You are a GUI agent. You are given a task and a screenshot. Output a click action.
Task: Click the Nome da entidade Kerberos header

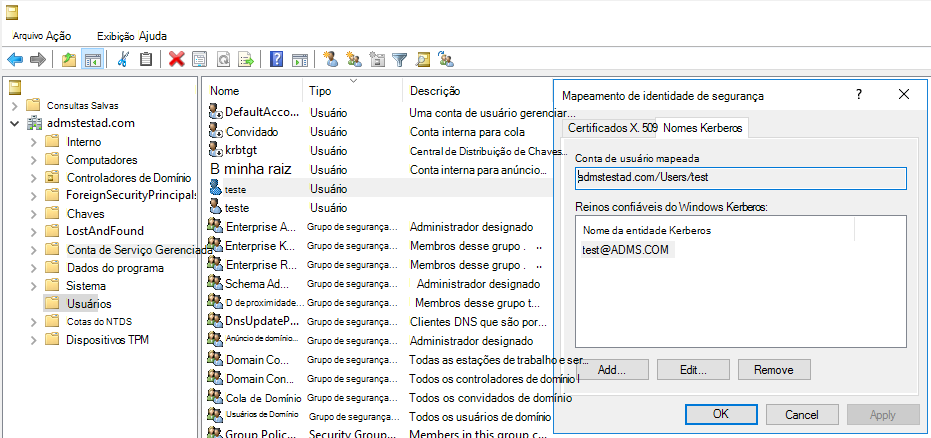pyautogui.click(x=647, y=230)
